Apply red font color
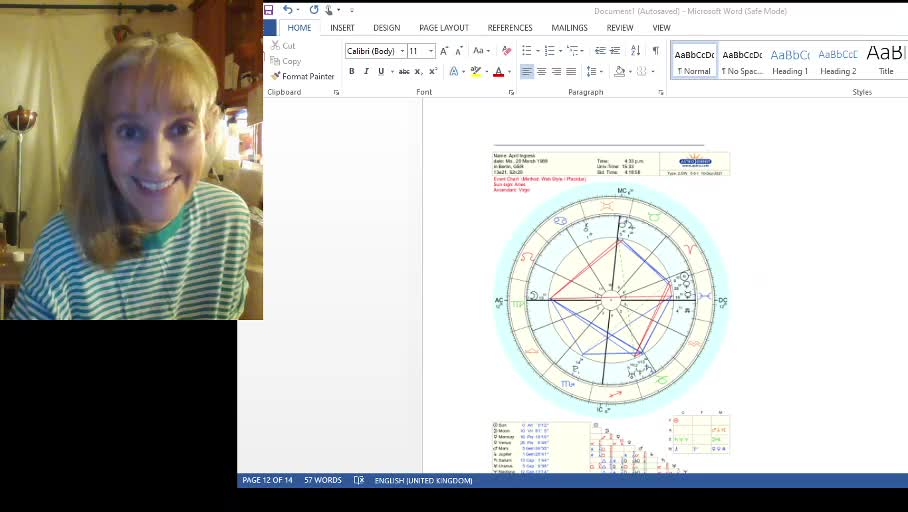This screenshot has height=512, width=908. click(499, 71)
